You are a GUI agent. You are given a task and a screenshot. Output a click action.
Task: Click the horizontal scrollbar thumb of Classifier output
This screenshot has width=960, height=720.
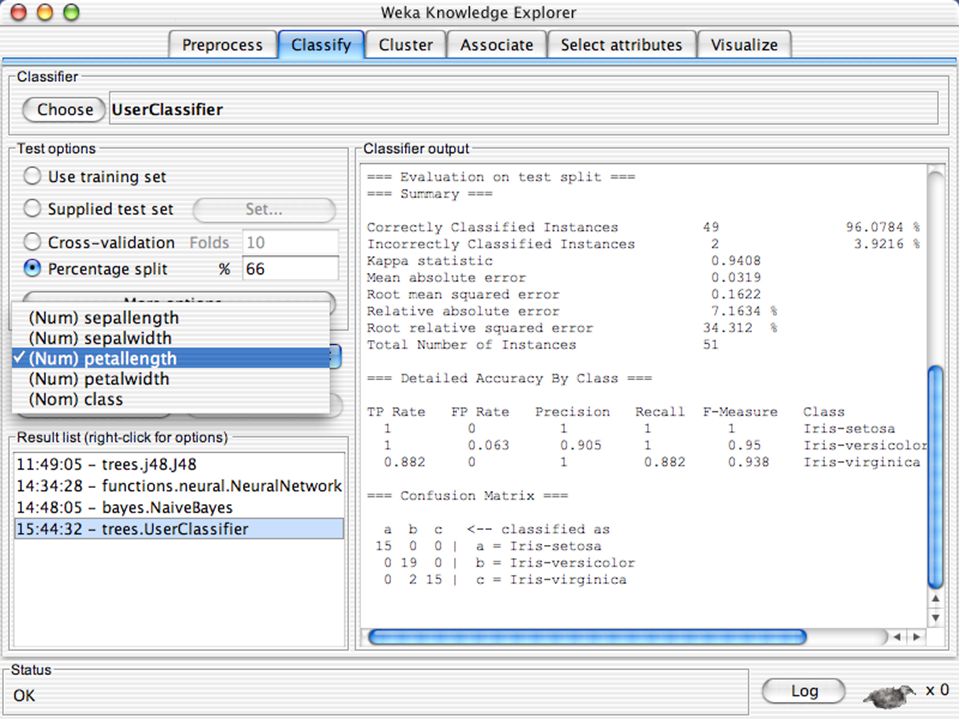pos(587,637)
